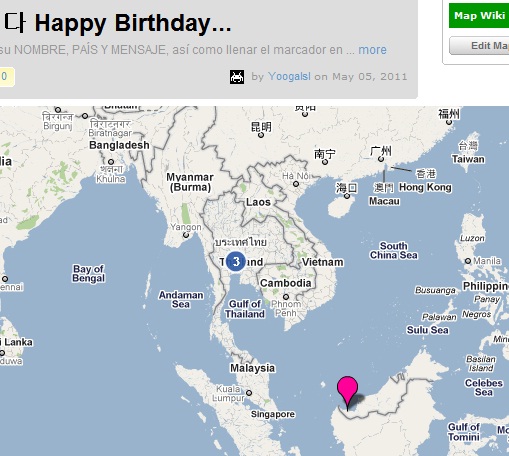
Task: Click the green Map Wiki button
Action: [479, 16]
